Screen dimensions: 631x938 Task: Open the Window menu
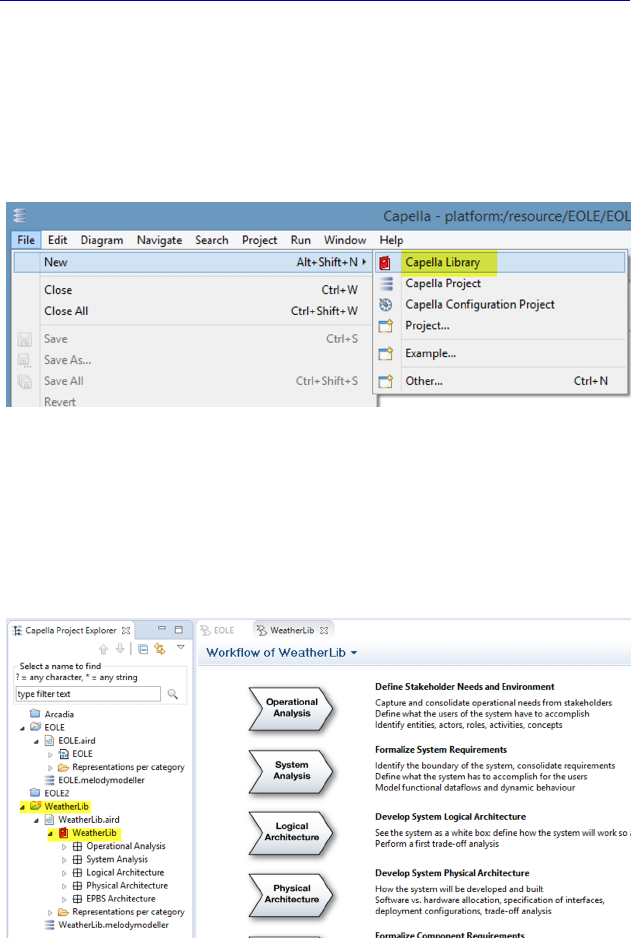click(x=345, y=240)
